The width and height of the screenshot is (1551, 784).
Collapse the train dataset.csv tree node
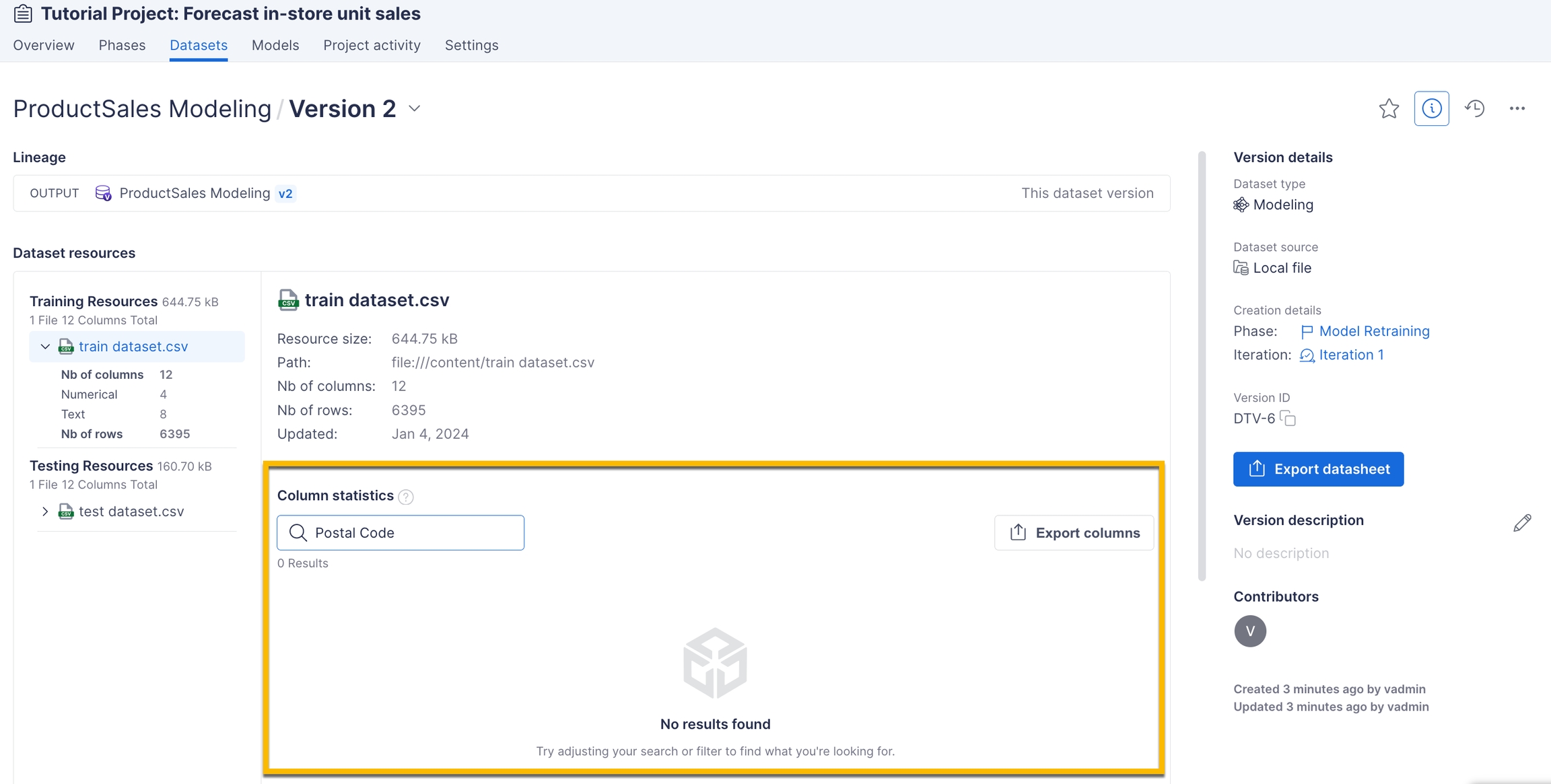(x=45, y=347)
